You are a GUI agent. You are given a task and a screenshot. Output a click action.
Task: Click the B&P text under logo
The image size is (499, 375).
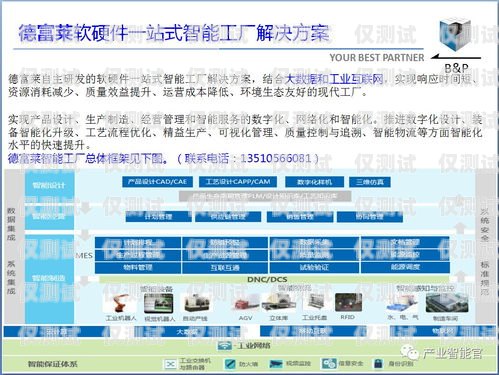point(456,68)
